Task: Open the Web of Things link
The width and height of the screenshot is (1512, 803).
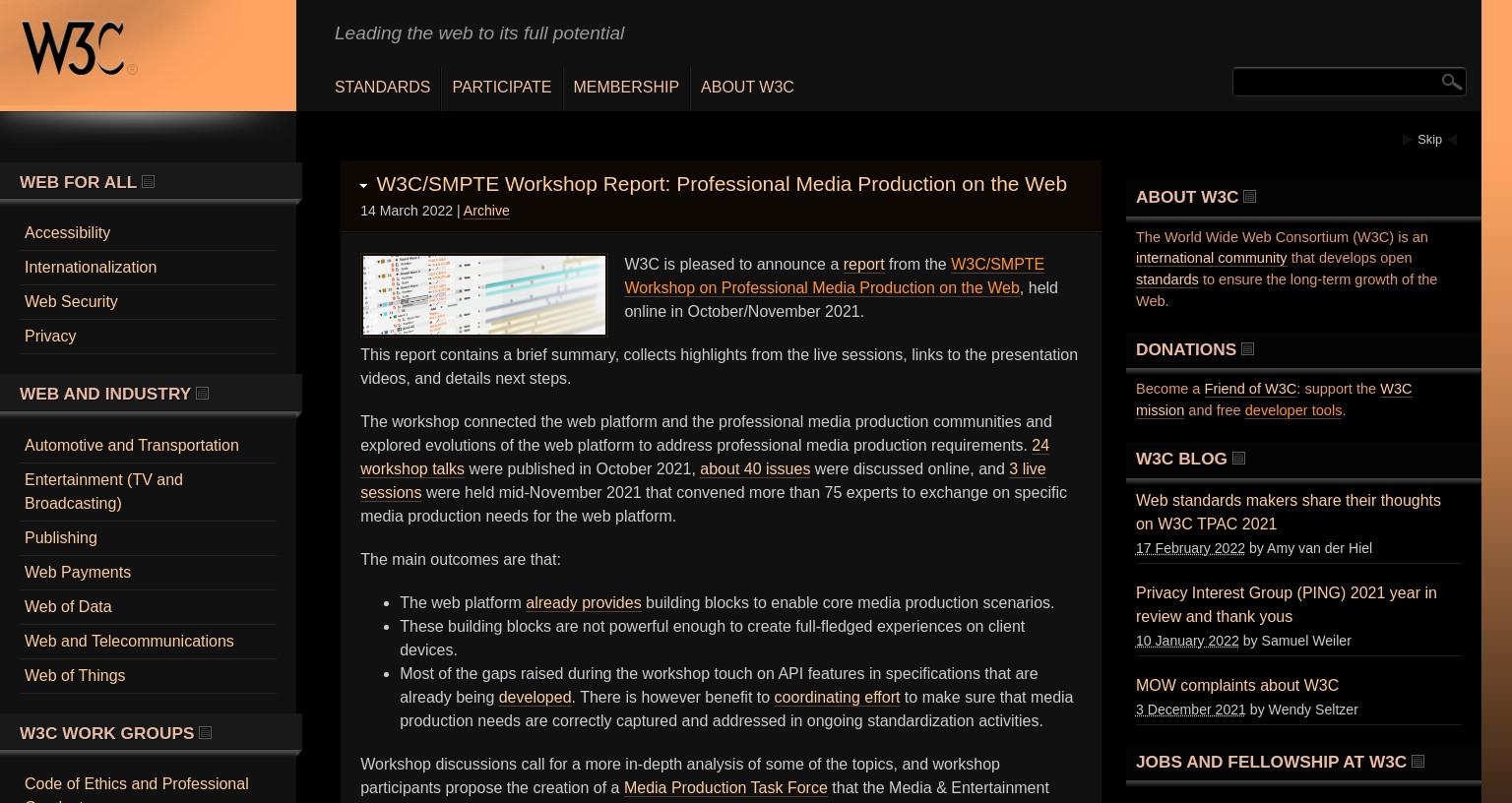Action: coord(75,676)
